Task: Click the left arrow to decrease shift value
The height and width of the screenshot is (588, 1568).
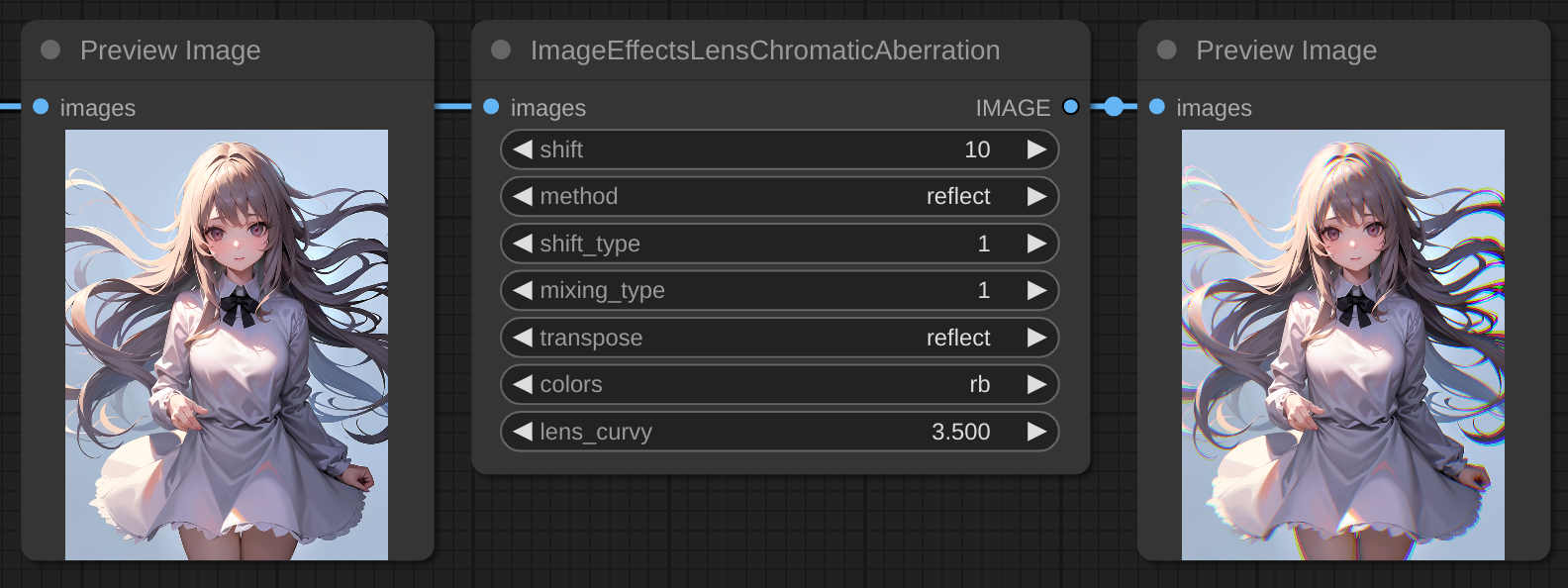Action: pyautogui.click(x=523, y=149)
